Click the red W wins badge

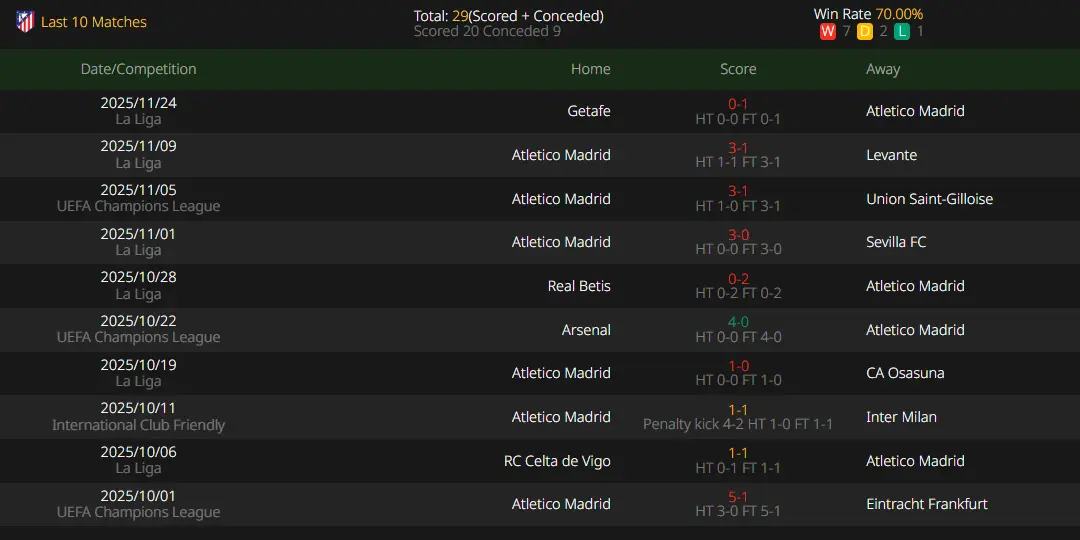click(x=827, y=32)
